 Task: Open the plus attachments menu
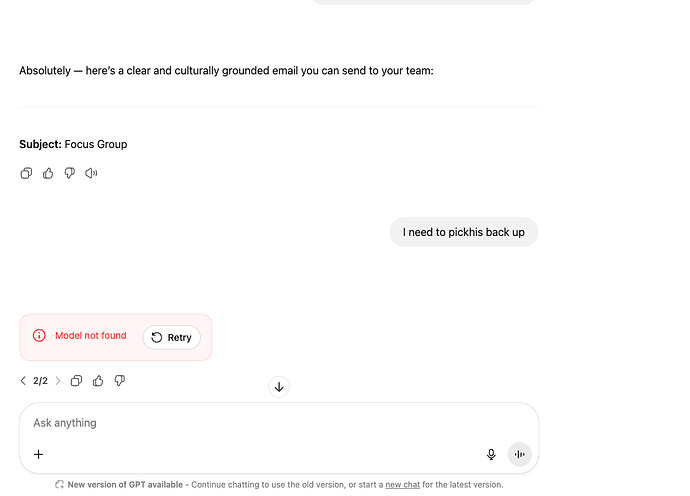(x=39, y=454)
